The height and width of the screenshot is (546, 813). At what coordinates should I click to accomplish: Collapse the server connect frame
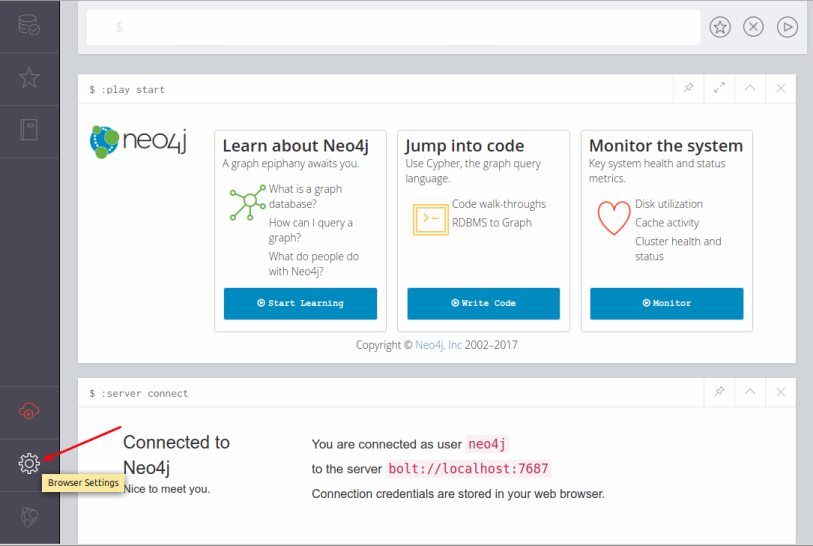coord(750,393)
